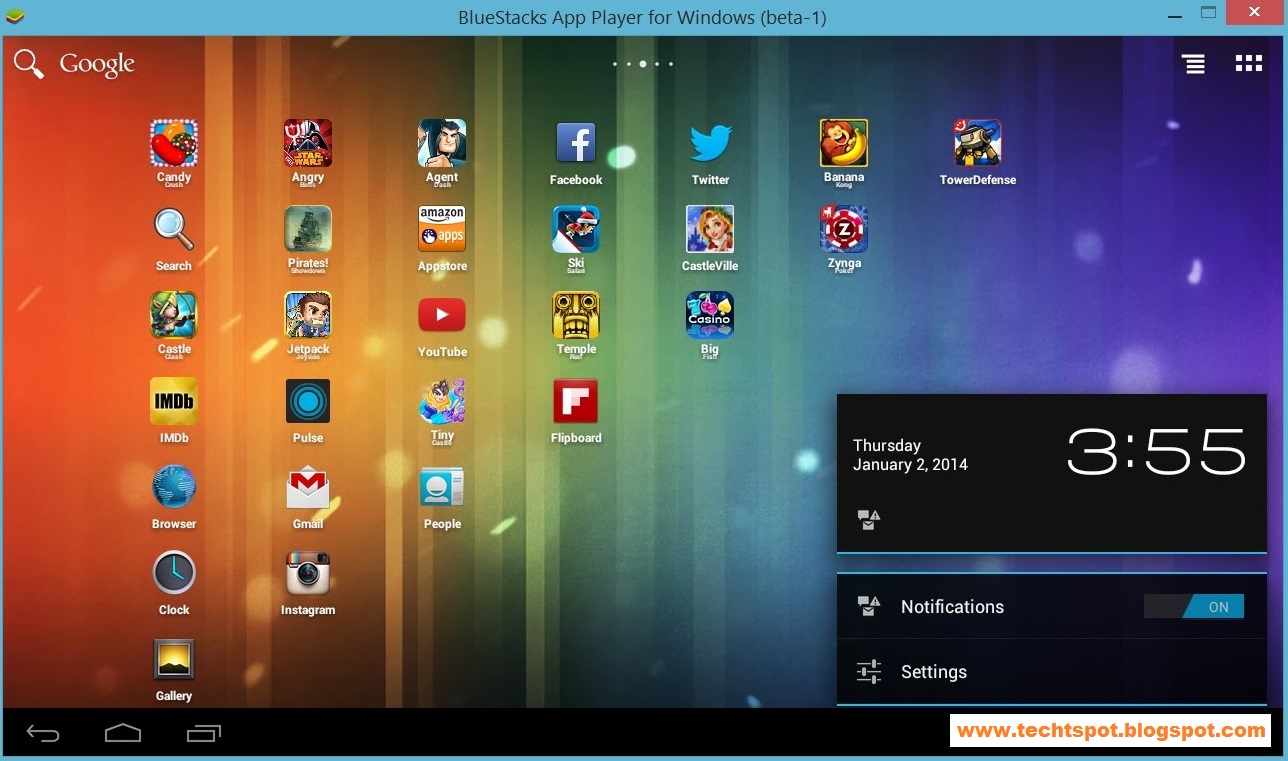Viewport: 1288px width, 761px height.
Task: Launch the Twitter app
Action: tap(710, 144)
